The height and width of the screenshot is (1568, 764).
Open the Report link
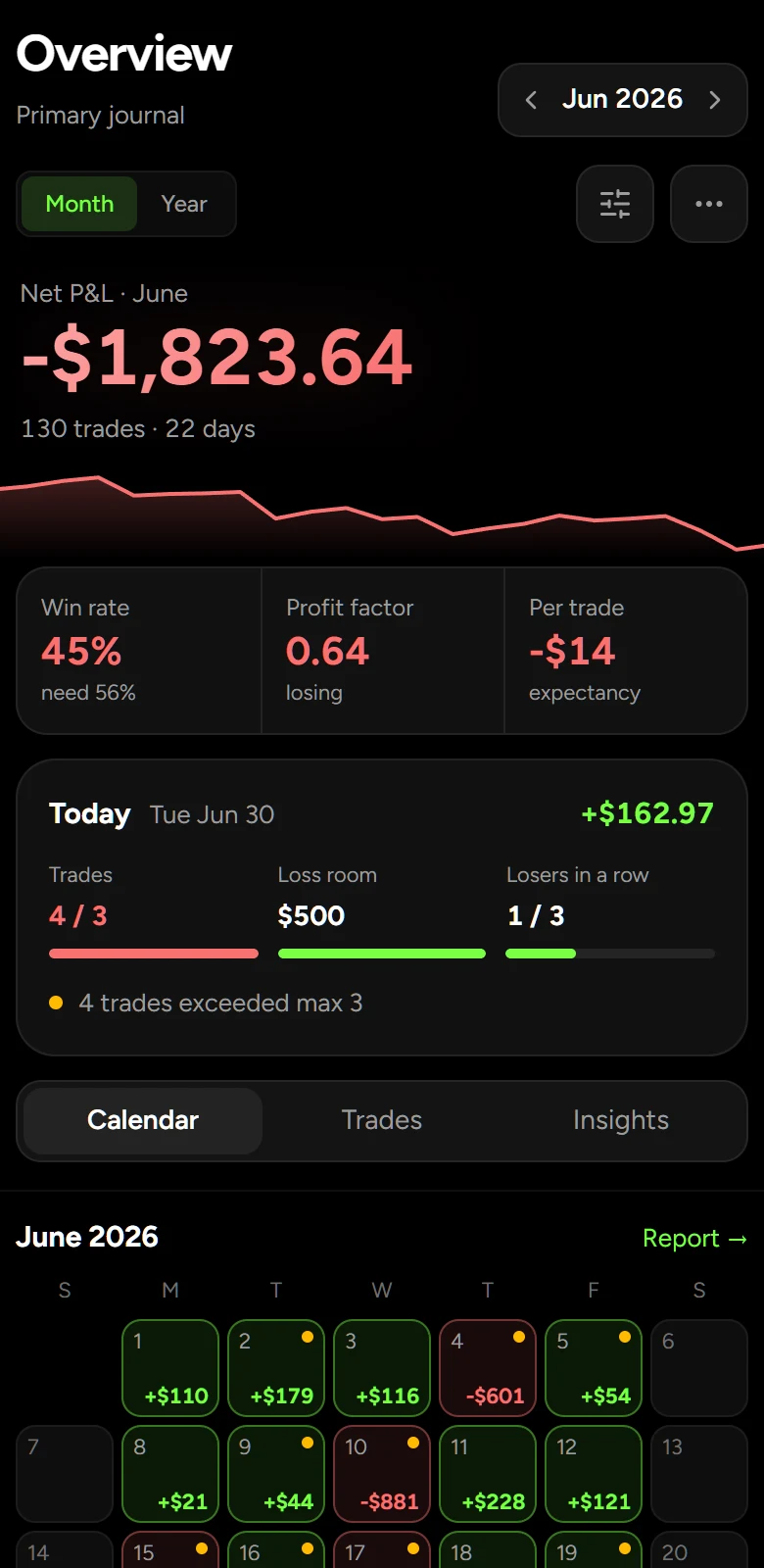tap(694, 1239)
